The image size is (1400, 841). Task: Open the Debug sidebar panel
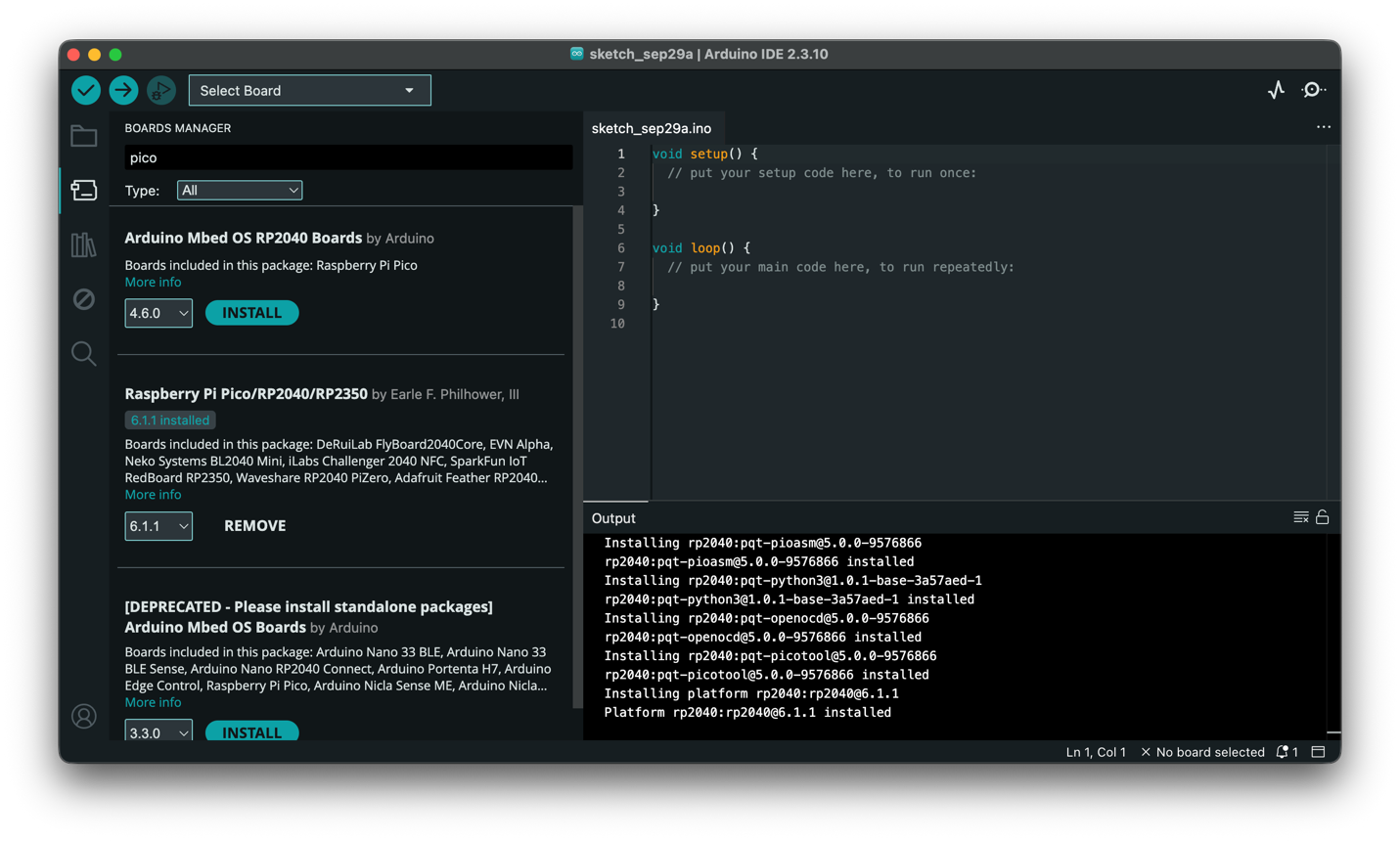tap(84, 299)
